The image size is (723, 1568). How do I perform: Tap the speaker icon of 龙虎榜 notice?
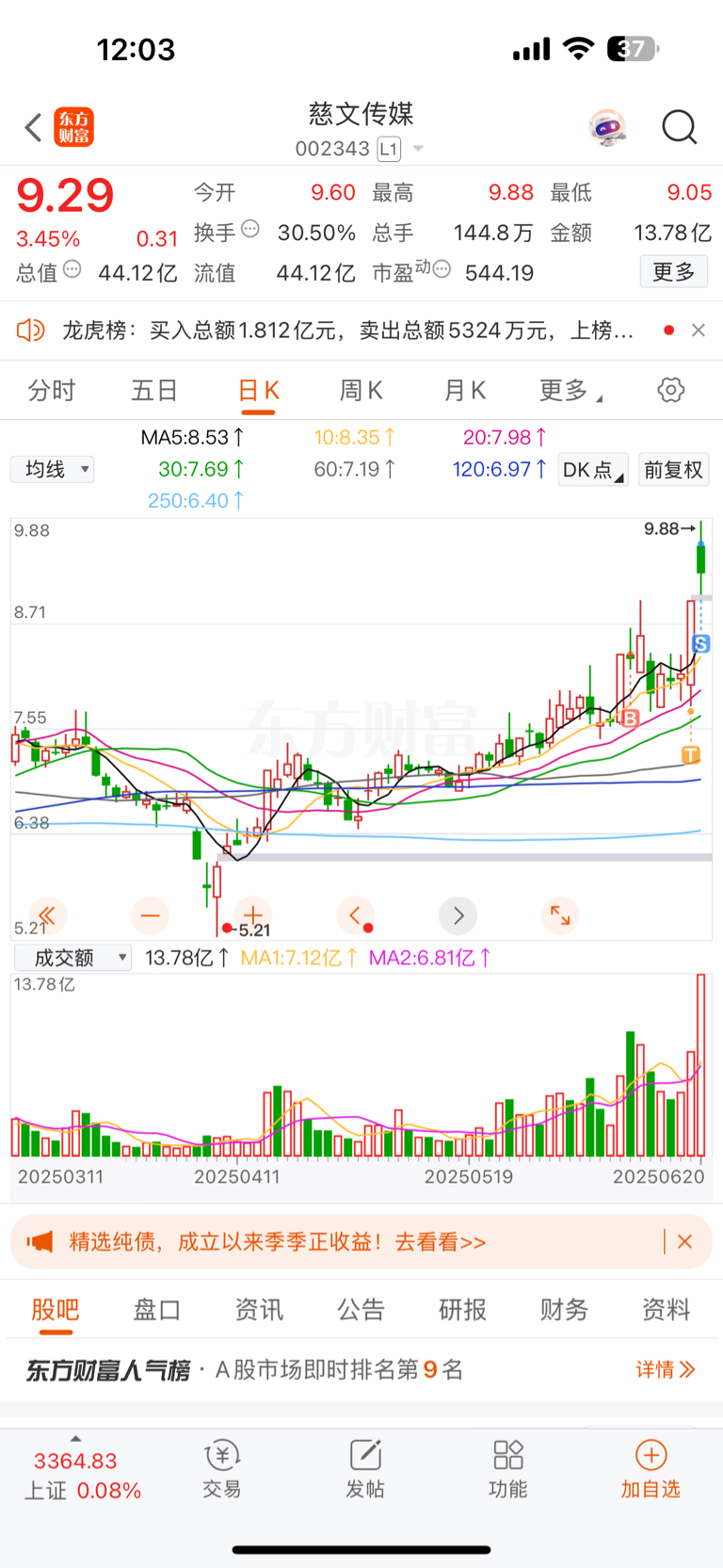[31, 330]
